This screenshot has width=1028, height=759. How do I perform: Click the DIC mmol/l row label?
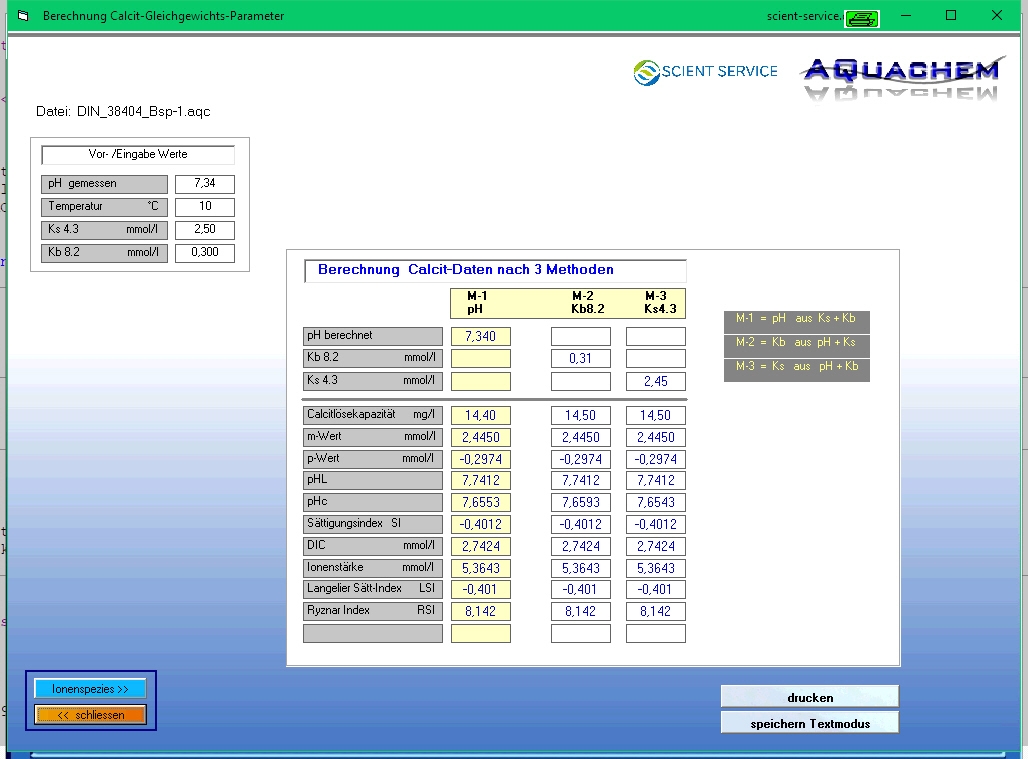pos(372,545)
